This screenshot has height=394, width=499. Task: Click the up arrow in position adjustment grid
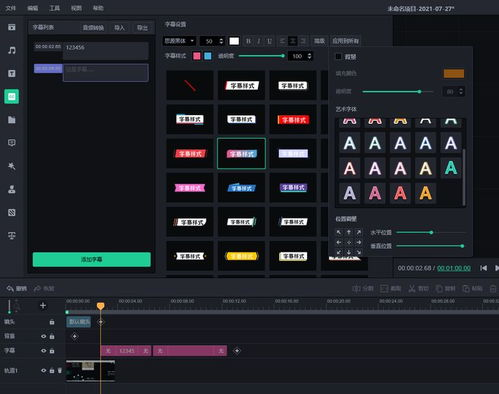[349, 232]
